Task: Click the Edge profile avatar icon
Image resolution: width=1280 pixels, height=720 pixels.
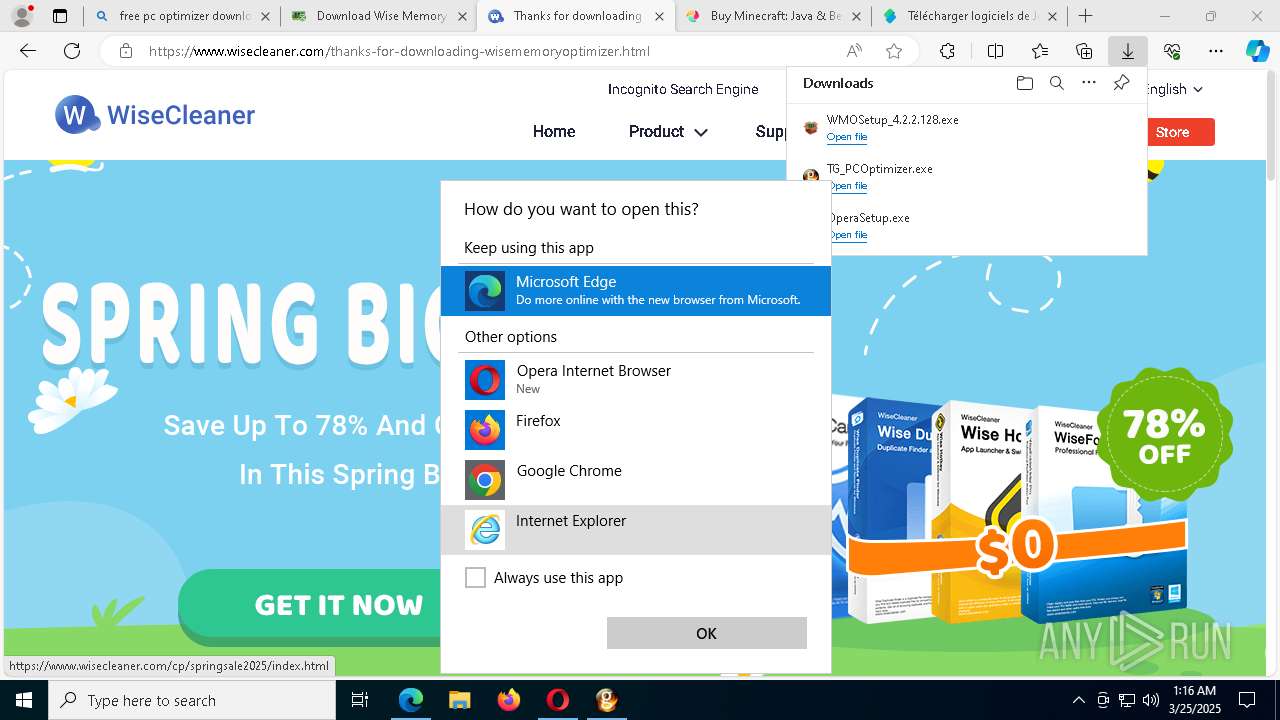Action: click(x=22, y=16)
